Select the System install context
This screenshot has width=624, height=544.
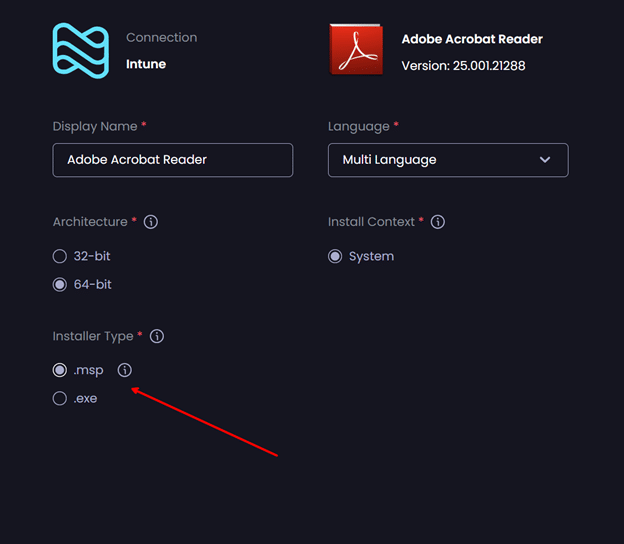(335, 256)
